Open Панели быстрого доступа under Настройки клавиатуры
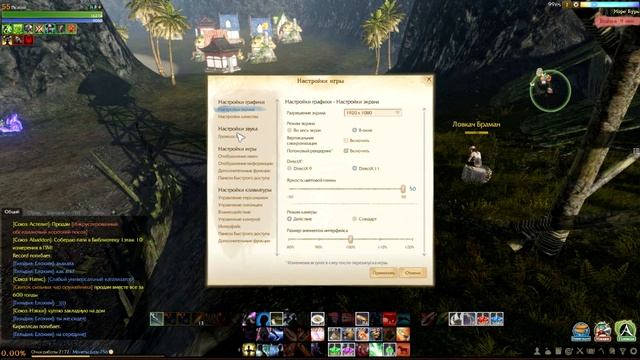 tap(244, 234)
